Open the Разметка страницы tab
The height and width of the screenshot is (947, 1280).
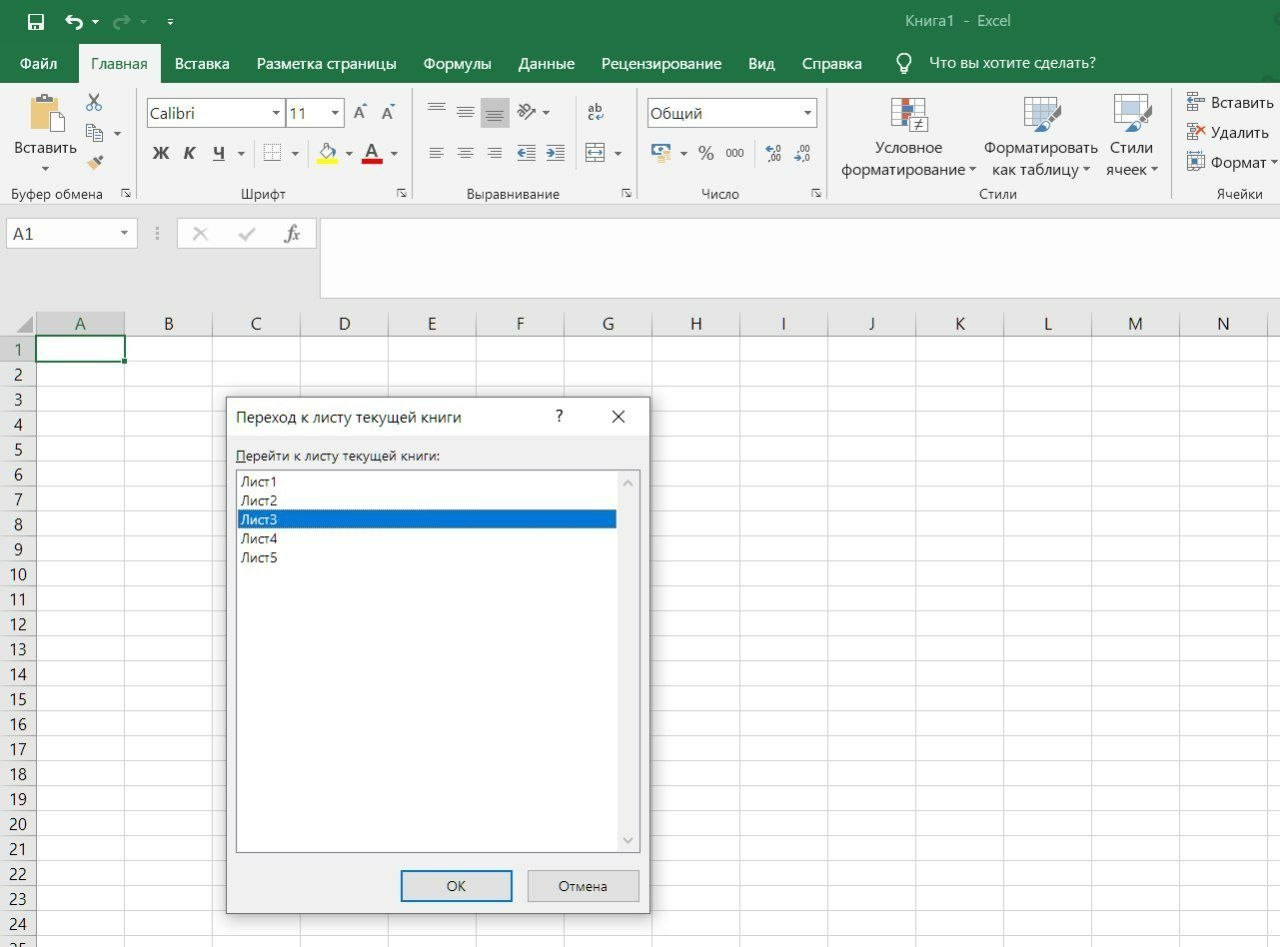[x=326, y=64]
